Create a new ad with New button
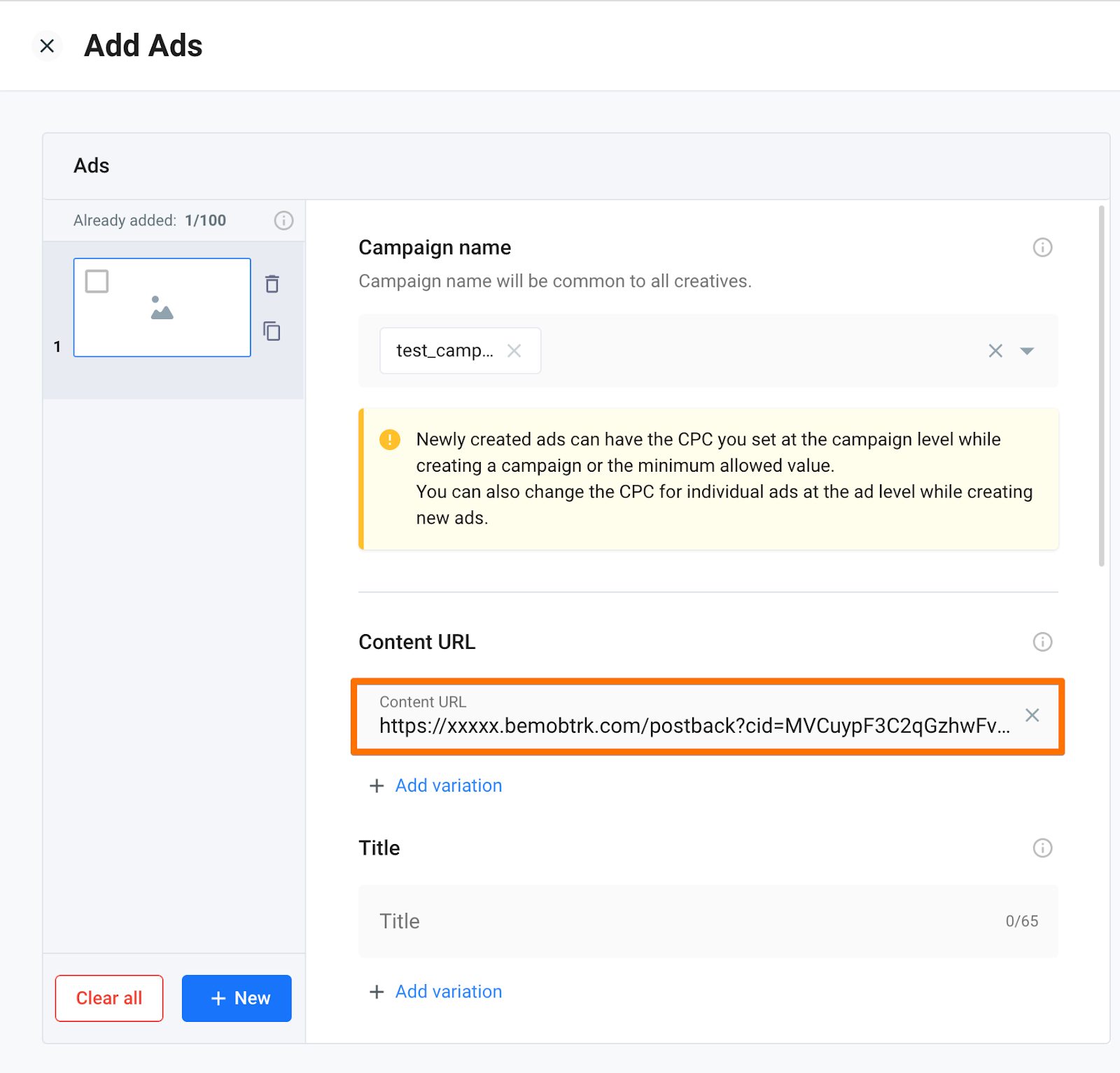The image size is (1120, 1073). click(237, 998)
